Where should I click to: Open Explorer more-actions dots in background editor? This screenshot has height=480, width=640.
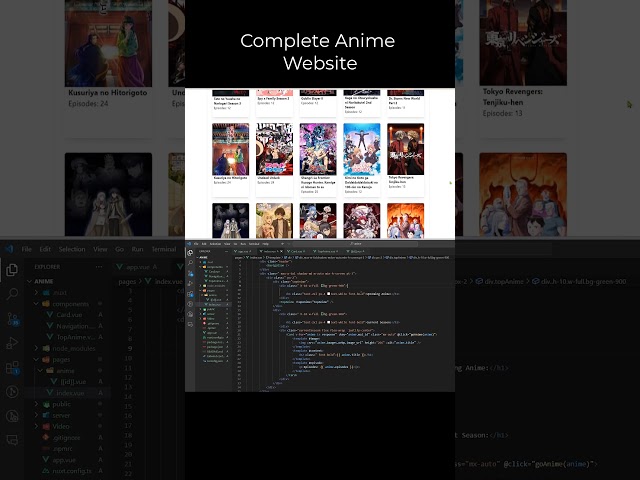[99, 267]
